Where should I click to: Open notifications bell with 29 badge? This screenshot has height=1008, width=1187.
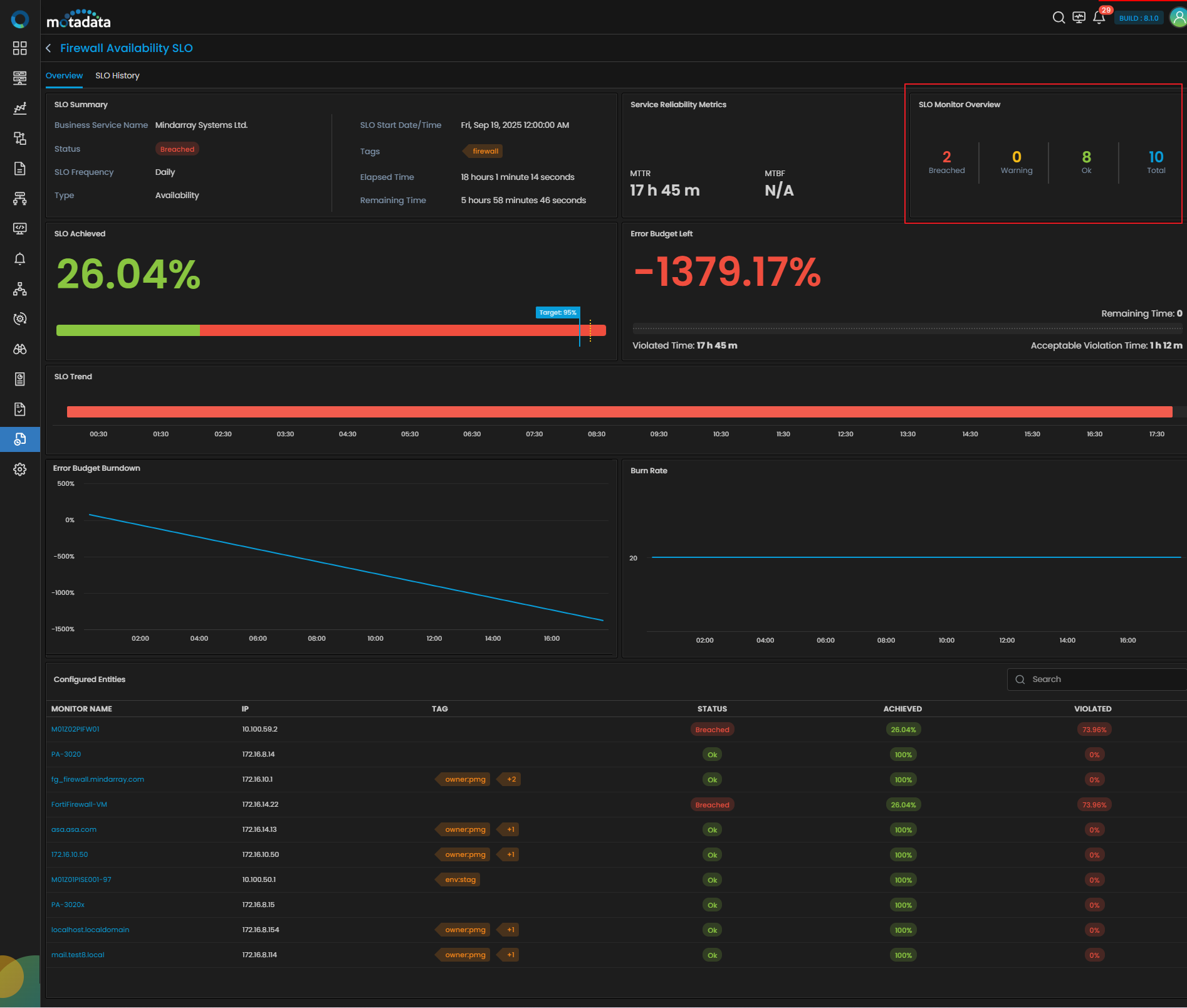[x=1099, y=18]
